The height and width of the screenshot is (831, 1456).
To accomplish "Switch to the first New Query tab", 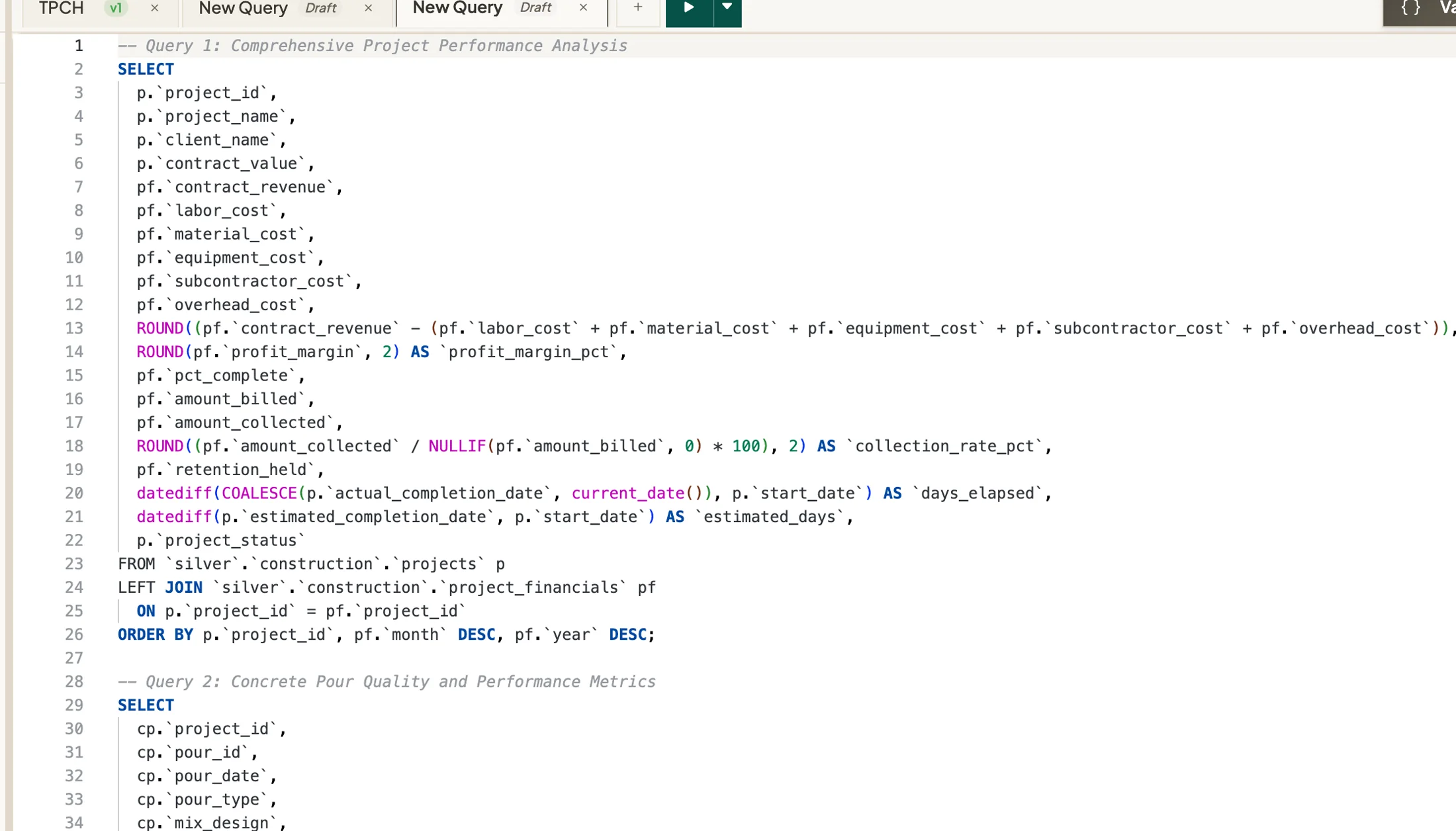I will click(x=243, y=8).
